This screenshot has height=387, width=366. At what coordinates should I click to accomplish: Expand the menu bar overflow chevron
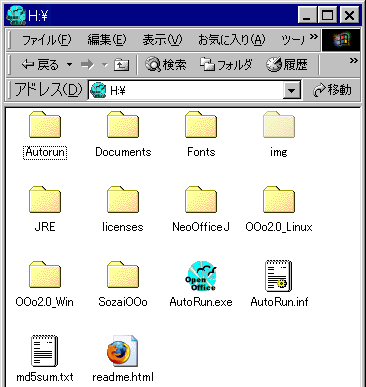[313, 37]
